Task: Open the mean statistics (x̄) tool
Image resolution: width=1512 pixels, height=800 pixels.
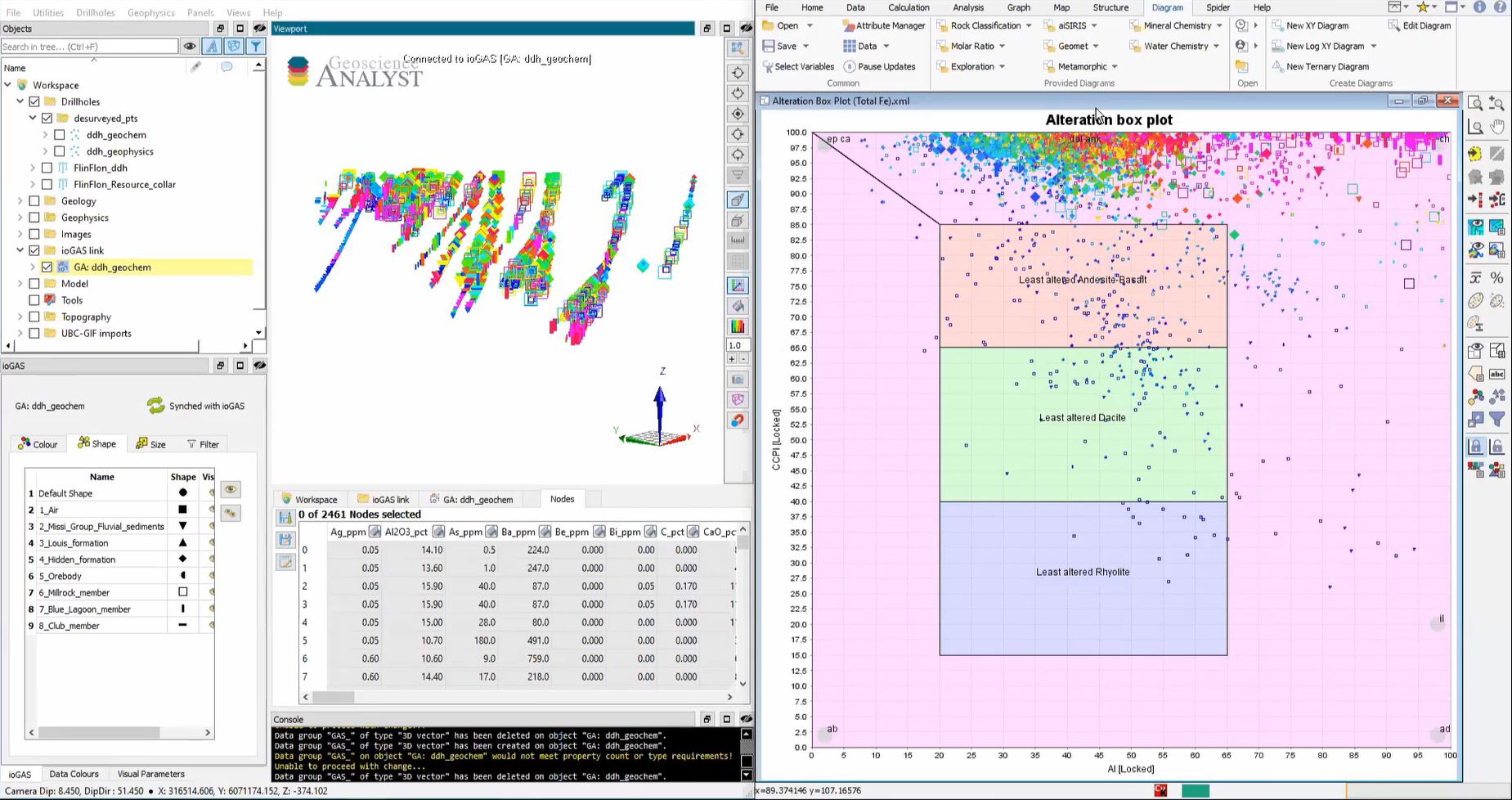Action: (x=1475, y=278)
